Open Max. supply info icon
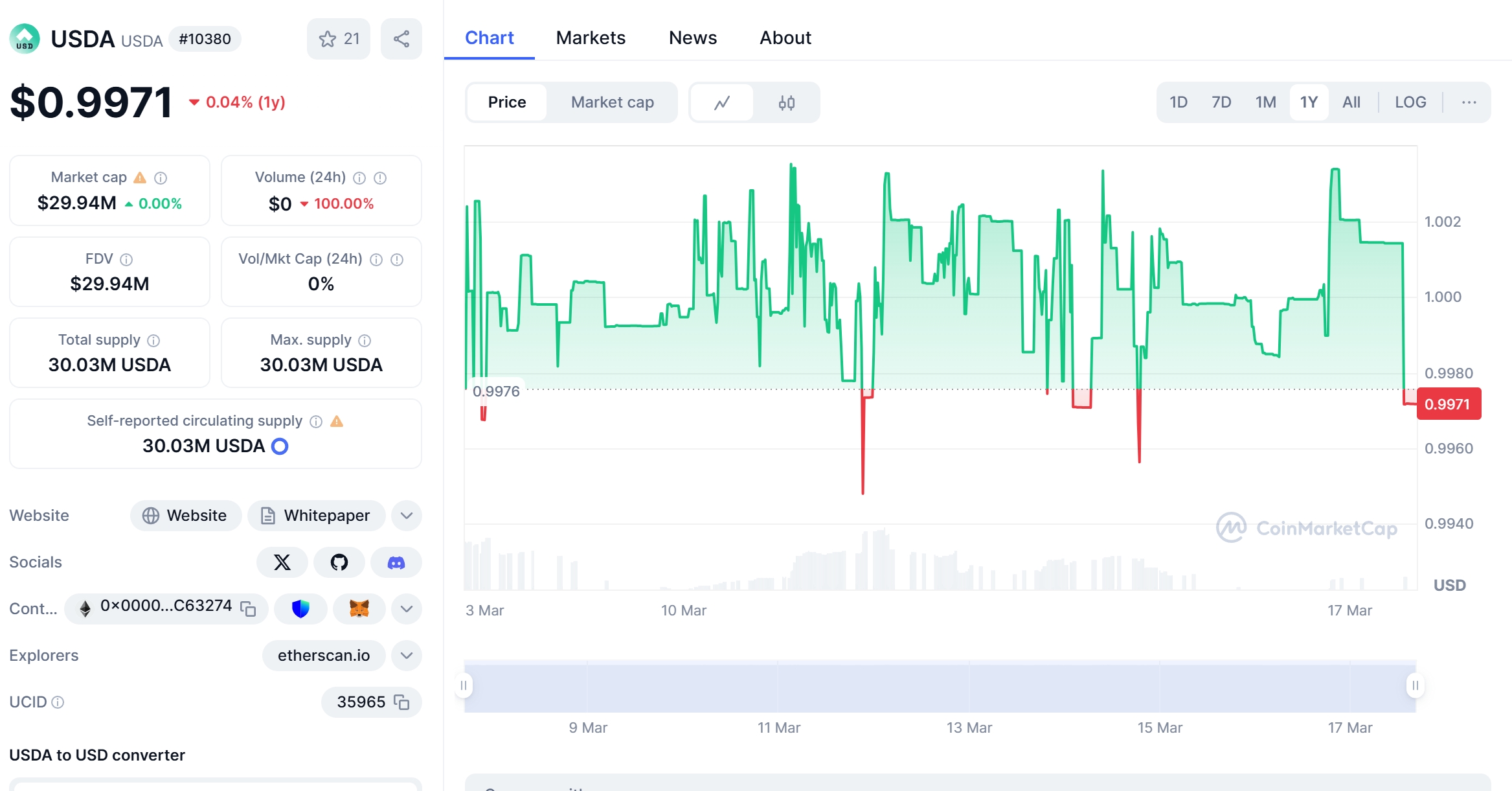Viewport: 1512px width, 791px height. click(365, 340)
